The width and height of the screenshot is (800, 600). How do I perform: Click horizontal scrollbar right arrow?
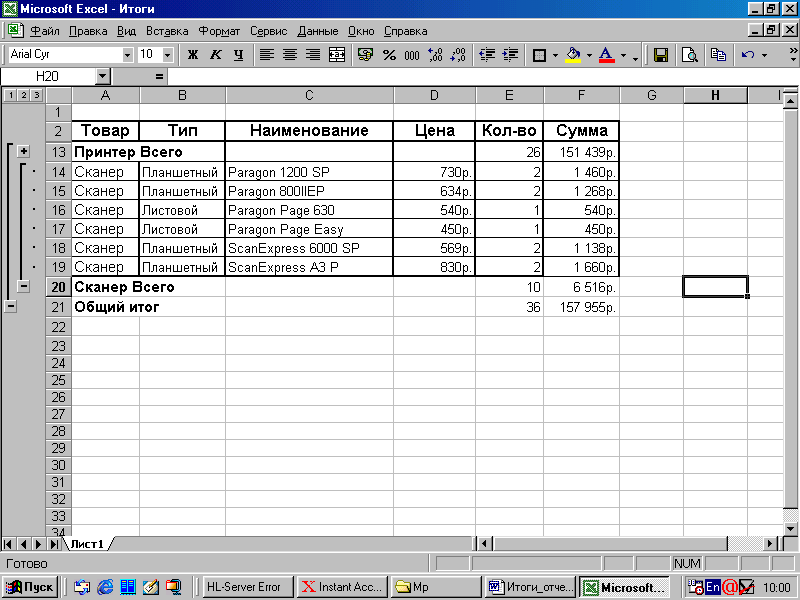(x=771, y=544)
